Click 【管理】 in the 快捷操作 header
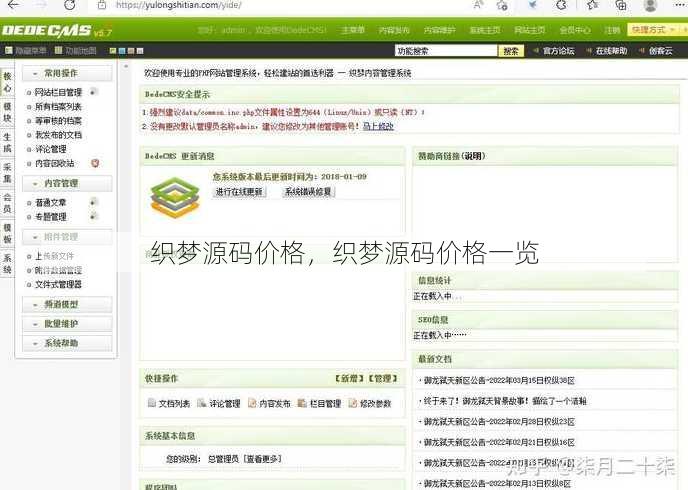 [x=383, y=378]
